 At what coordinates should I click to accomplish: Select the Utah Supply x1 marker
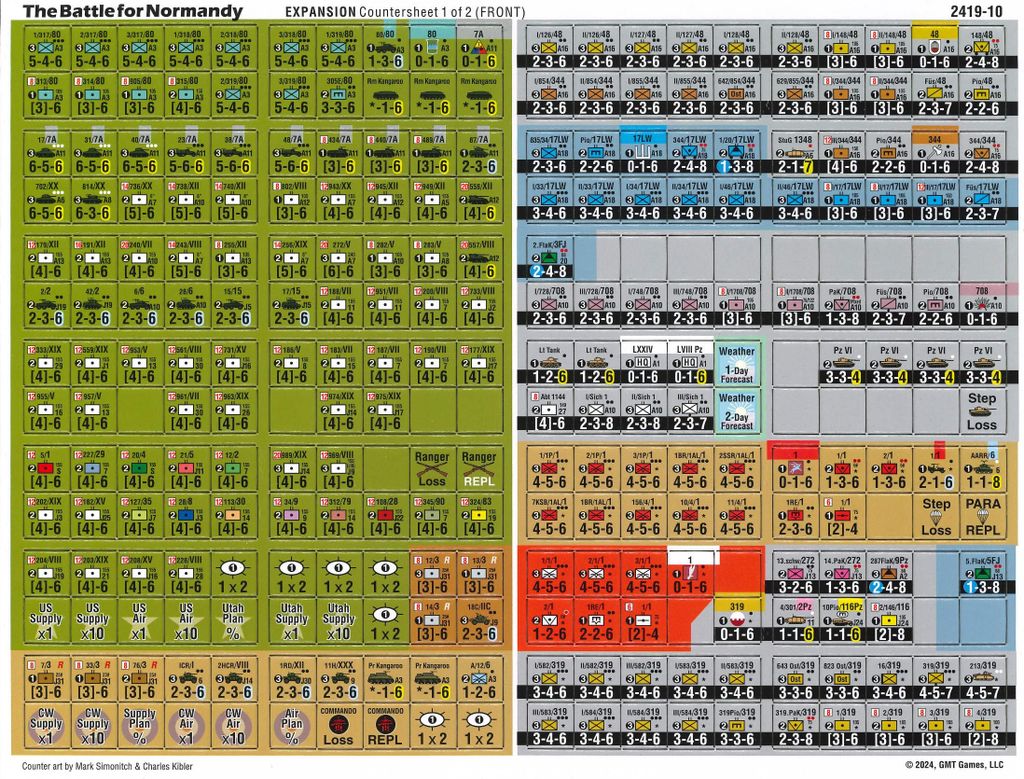pyautogui.click(x=291, y=620)
